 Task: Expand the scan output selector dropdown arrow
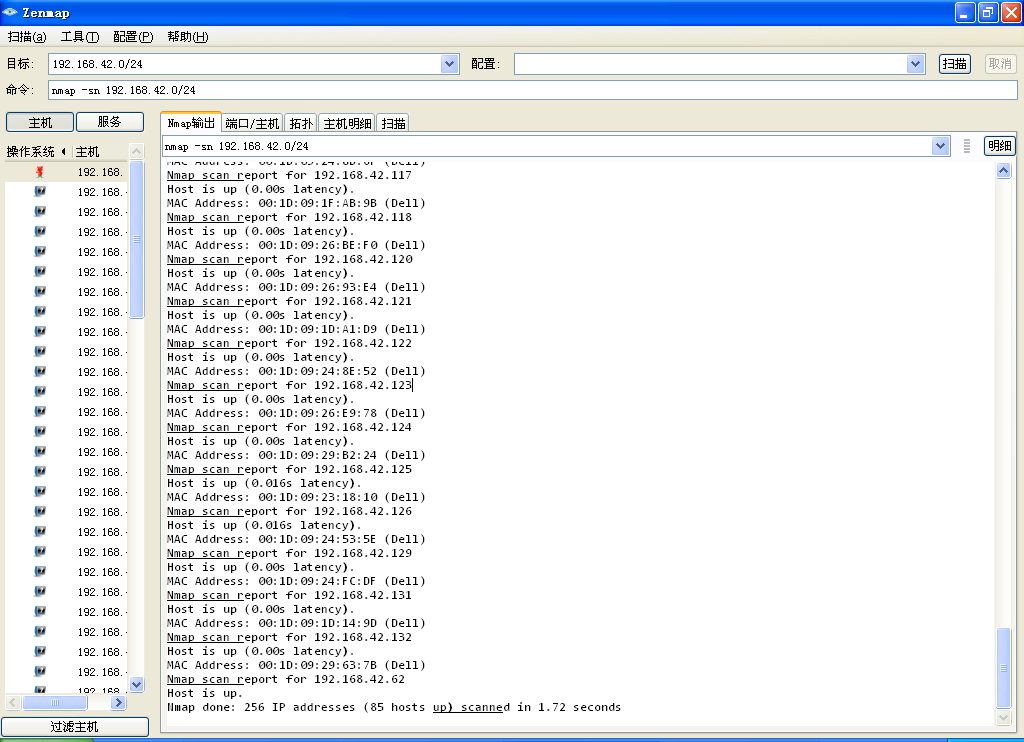click(x=940, y=146)
